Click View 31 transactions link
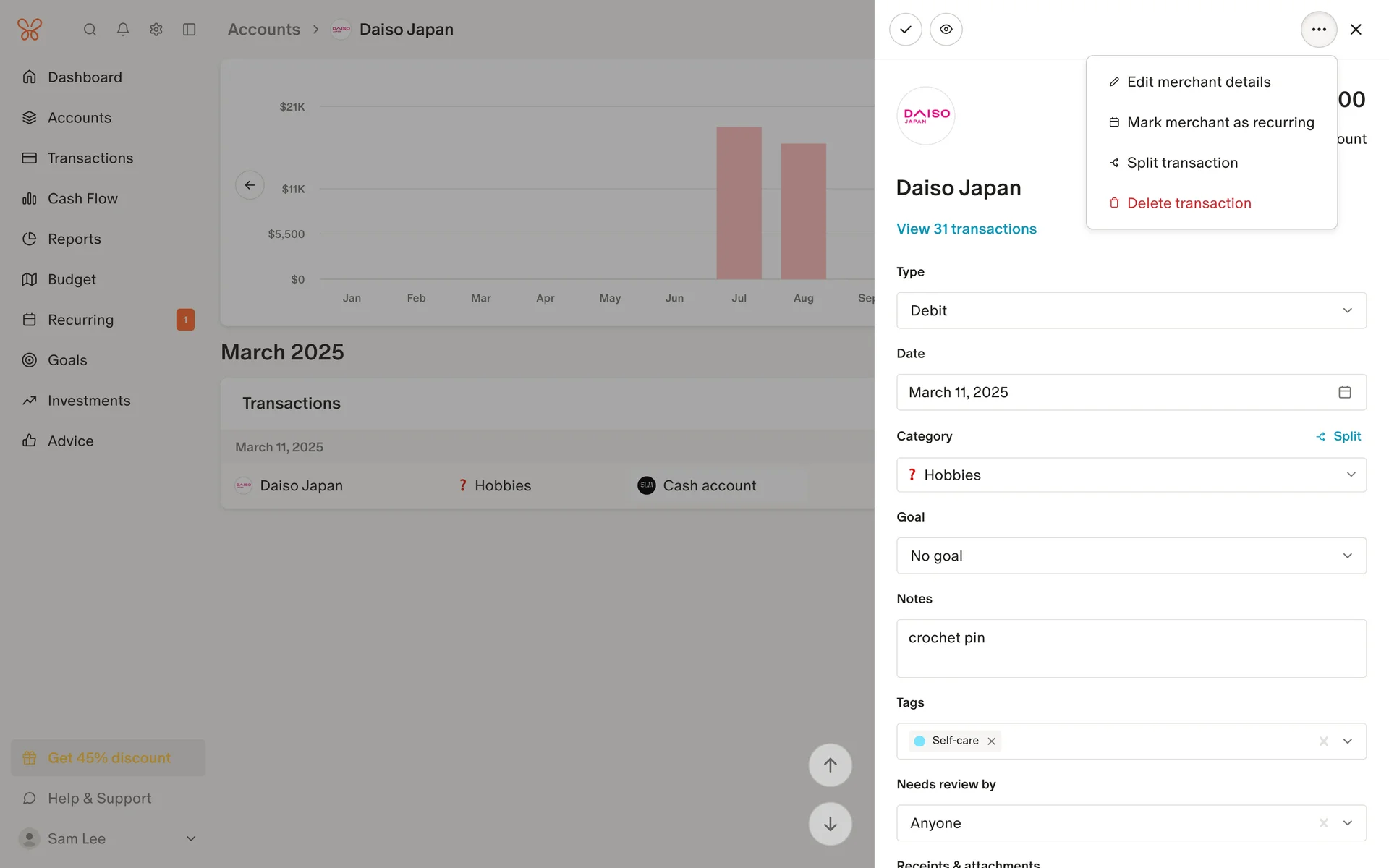Image resolution: width=1389 pixels, height=868 pixels. [x=966, y=229]
